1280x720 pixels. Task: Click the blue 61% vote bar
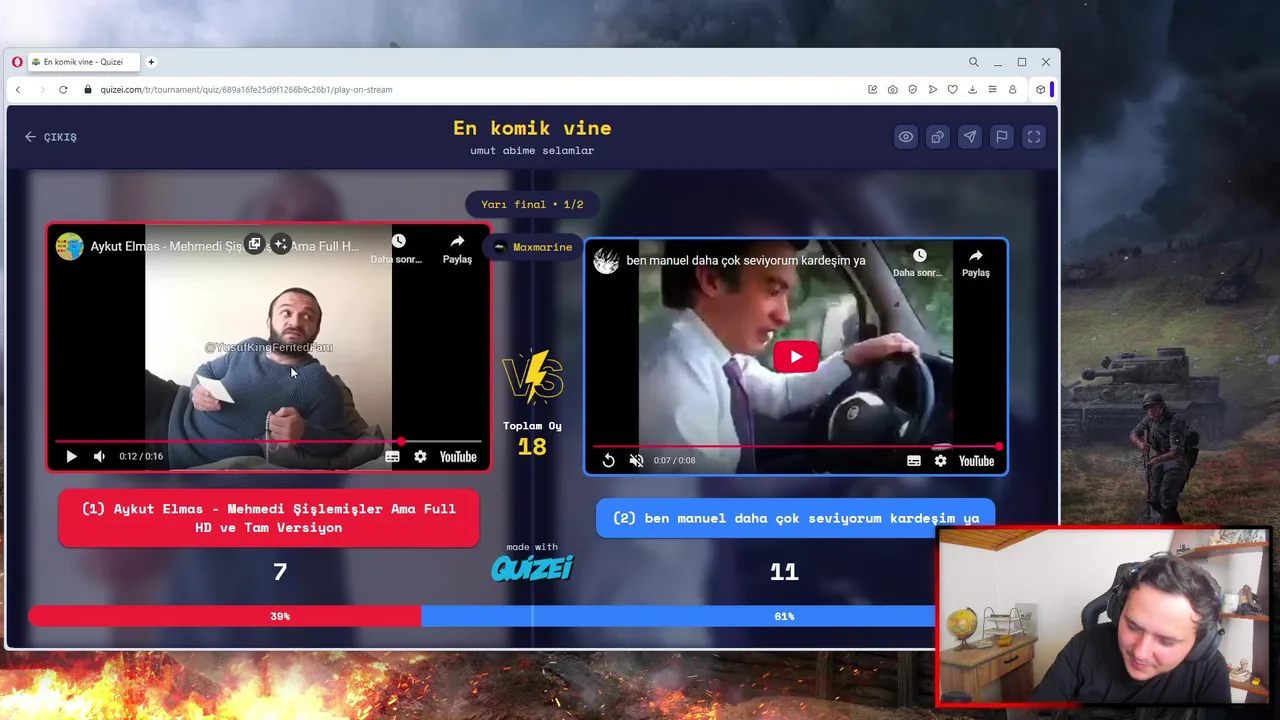tap(678, 616)
